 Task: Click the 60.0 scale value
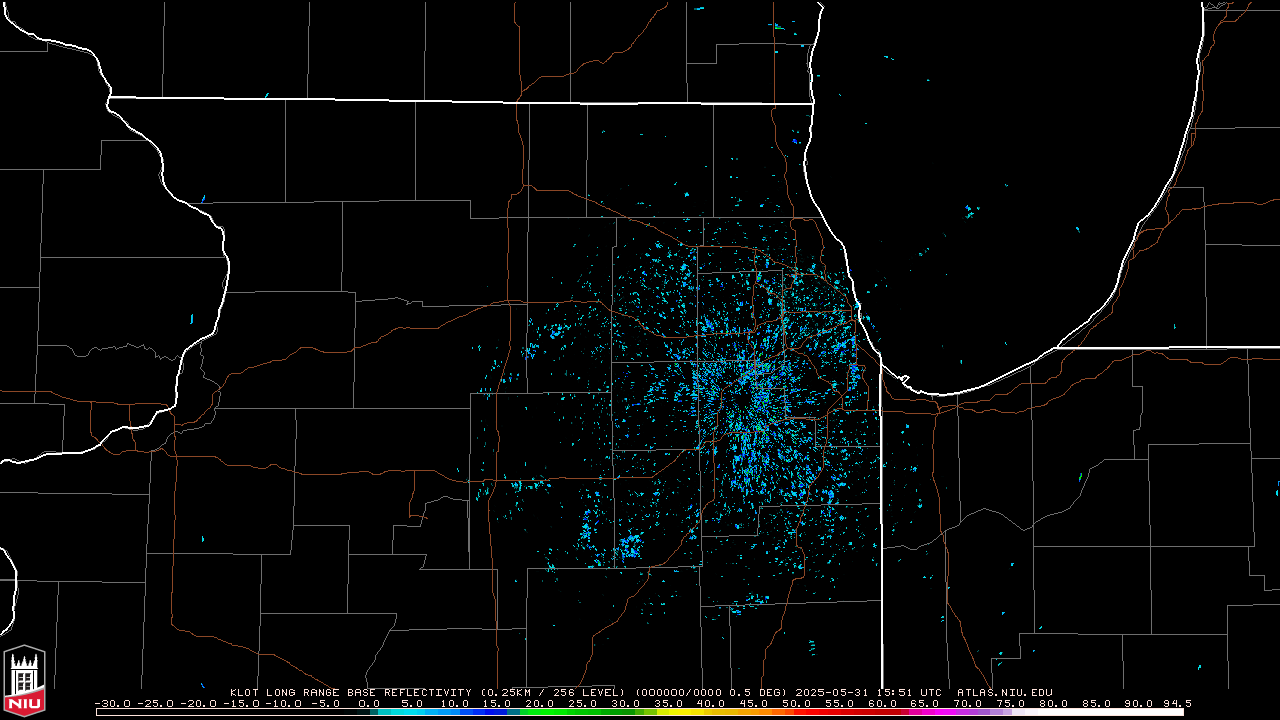pos(883,703)
